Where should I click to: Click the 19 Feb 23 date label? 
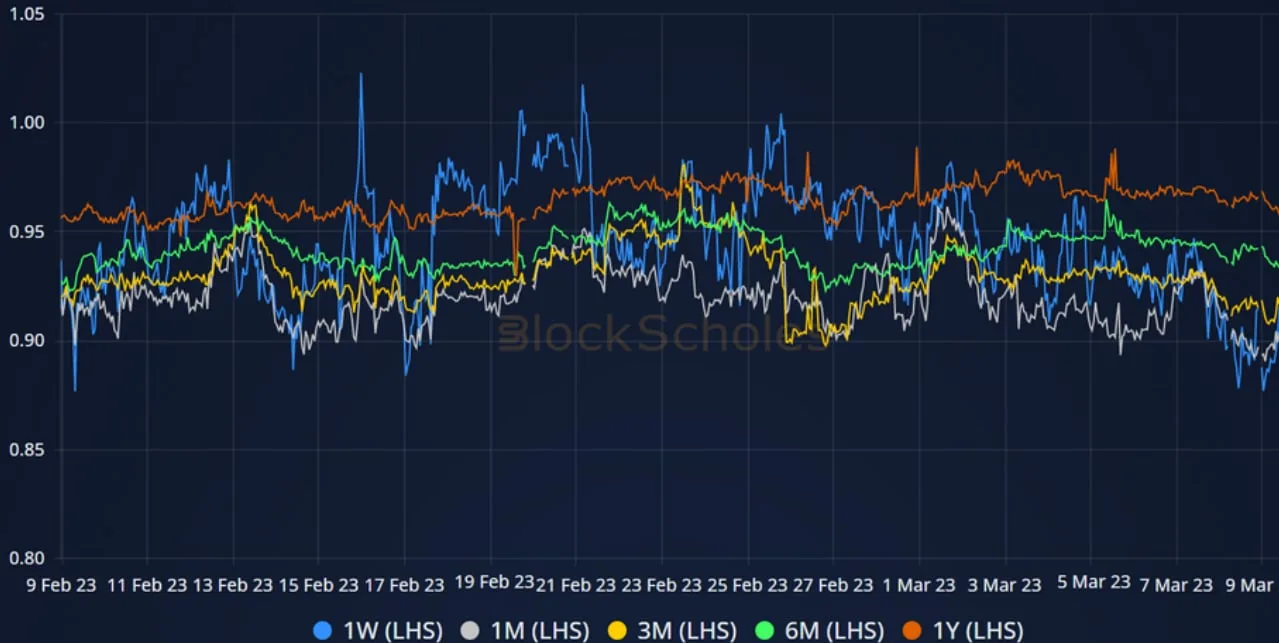click(494, 582)
